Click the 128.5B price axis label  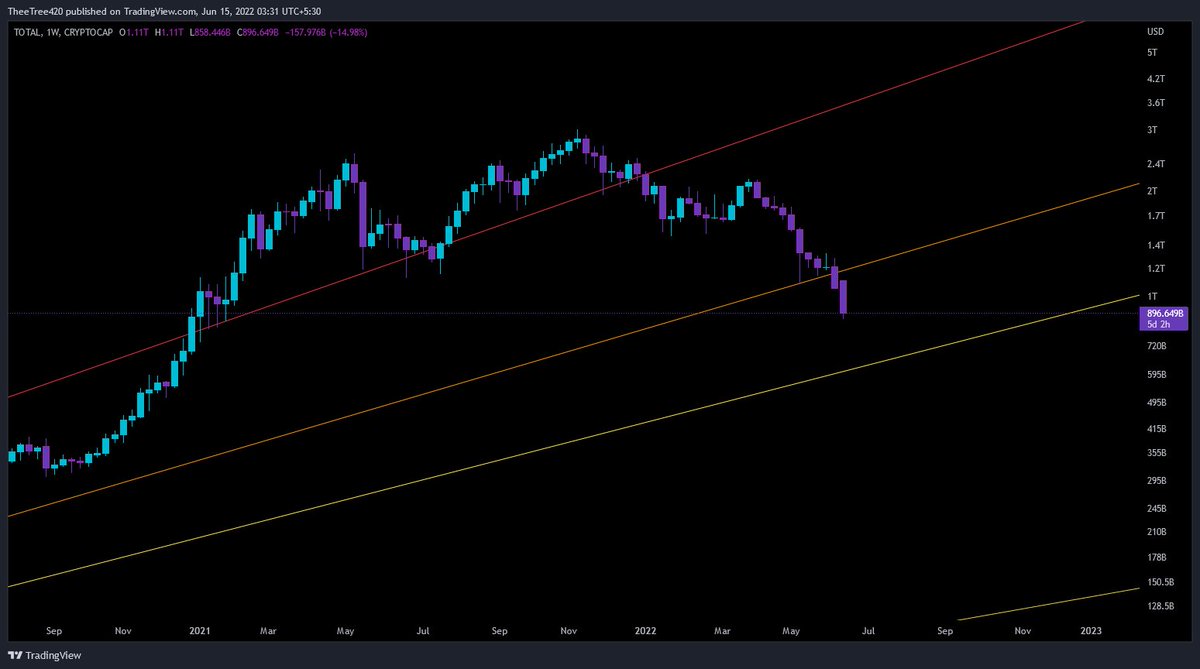click(1159, 606)
